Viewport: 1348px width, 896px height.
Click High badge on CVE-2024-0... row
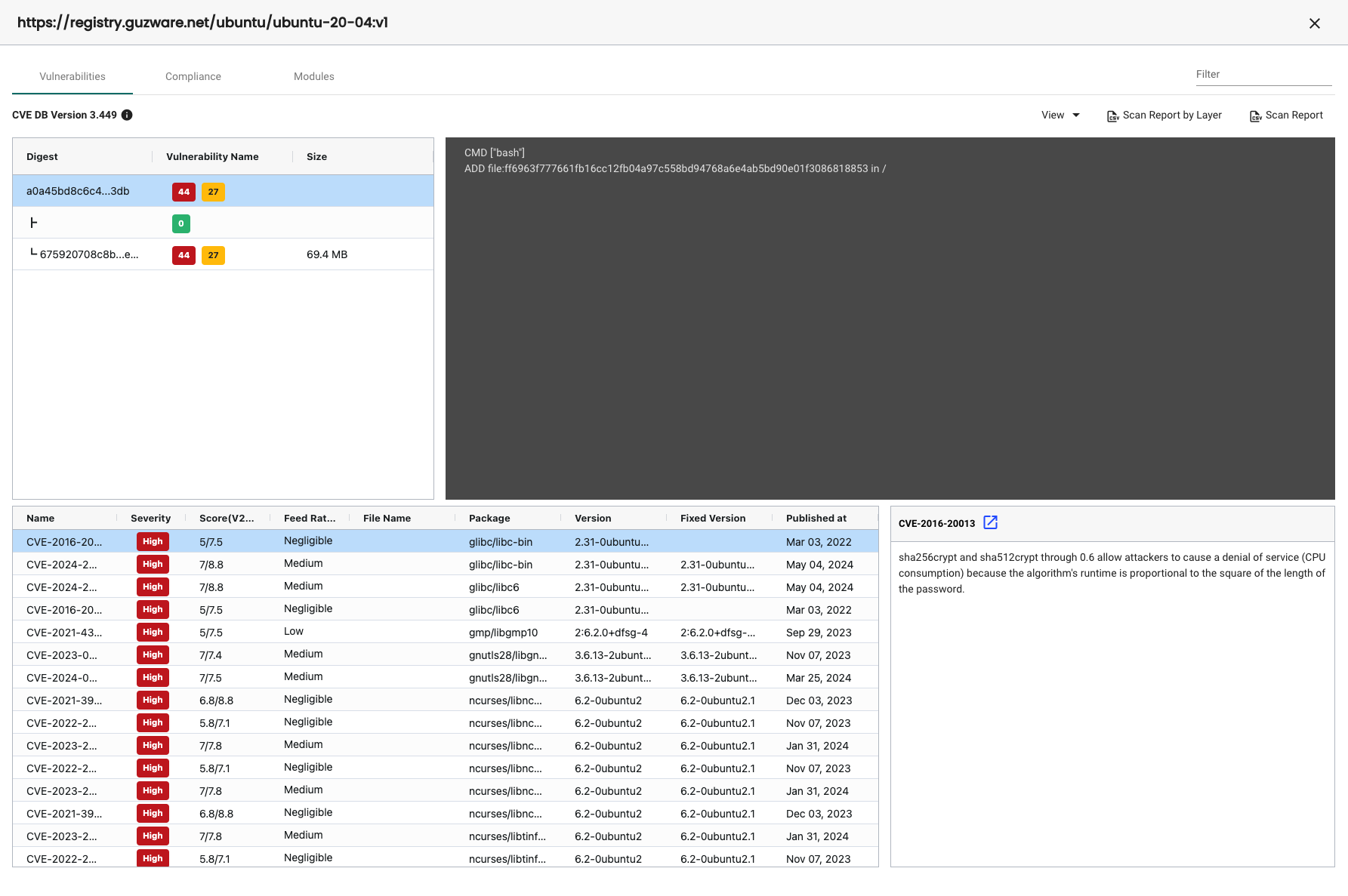pos(153,677)
